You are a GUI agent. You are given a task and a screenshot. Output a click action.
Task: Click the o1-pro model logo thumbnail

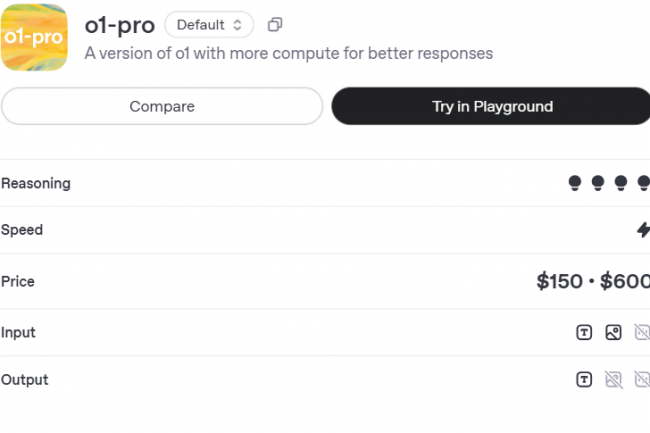pyautogui.click(x=34, y=37)
